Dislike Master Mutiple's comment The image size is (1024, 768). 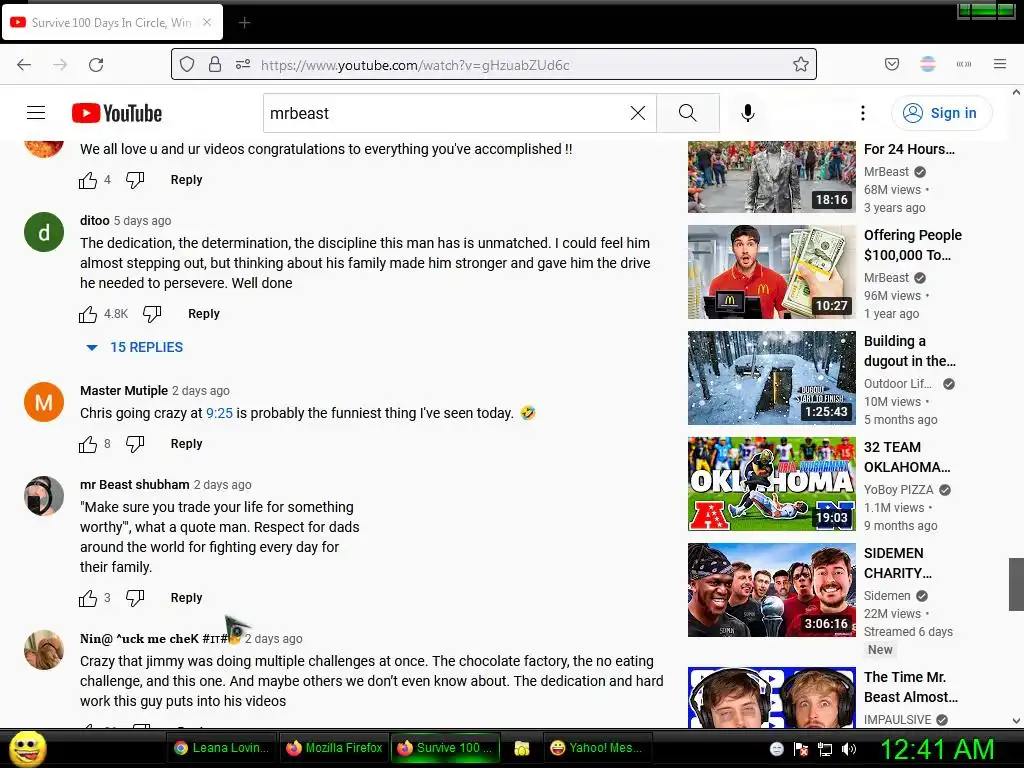pyautogui.click(x=135, y=444)
